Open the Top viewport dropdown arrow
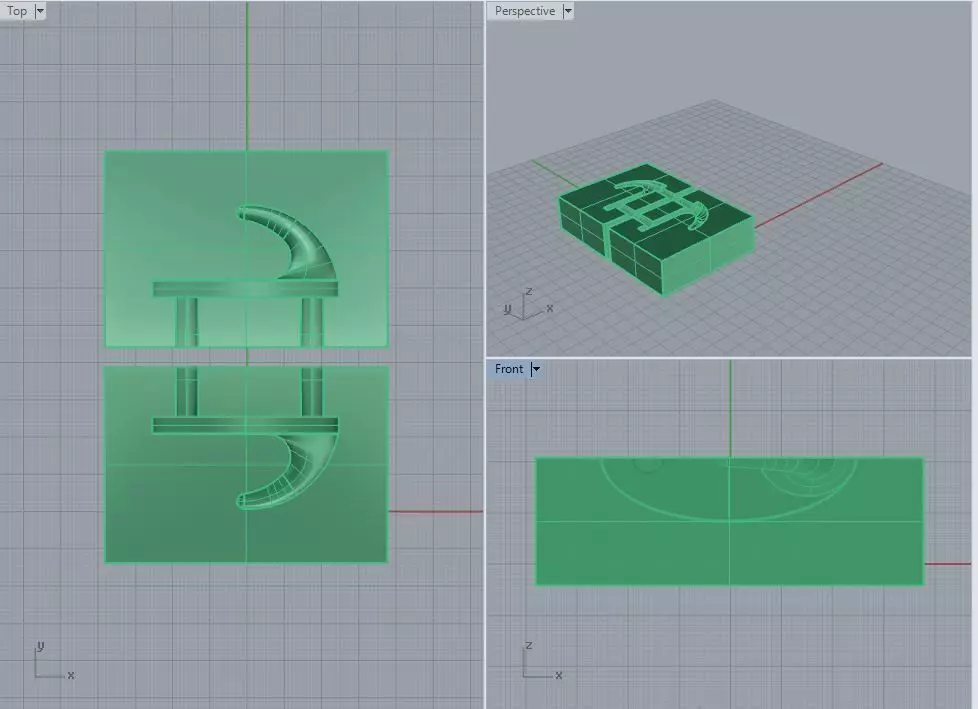Screen dimensions: 978x709 pos(40,11)
